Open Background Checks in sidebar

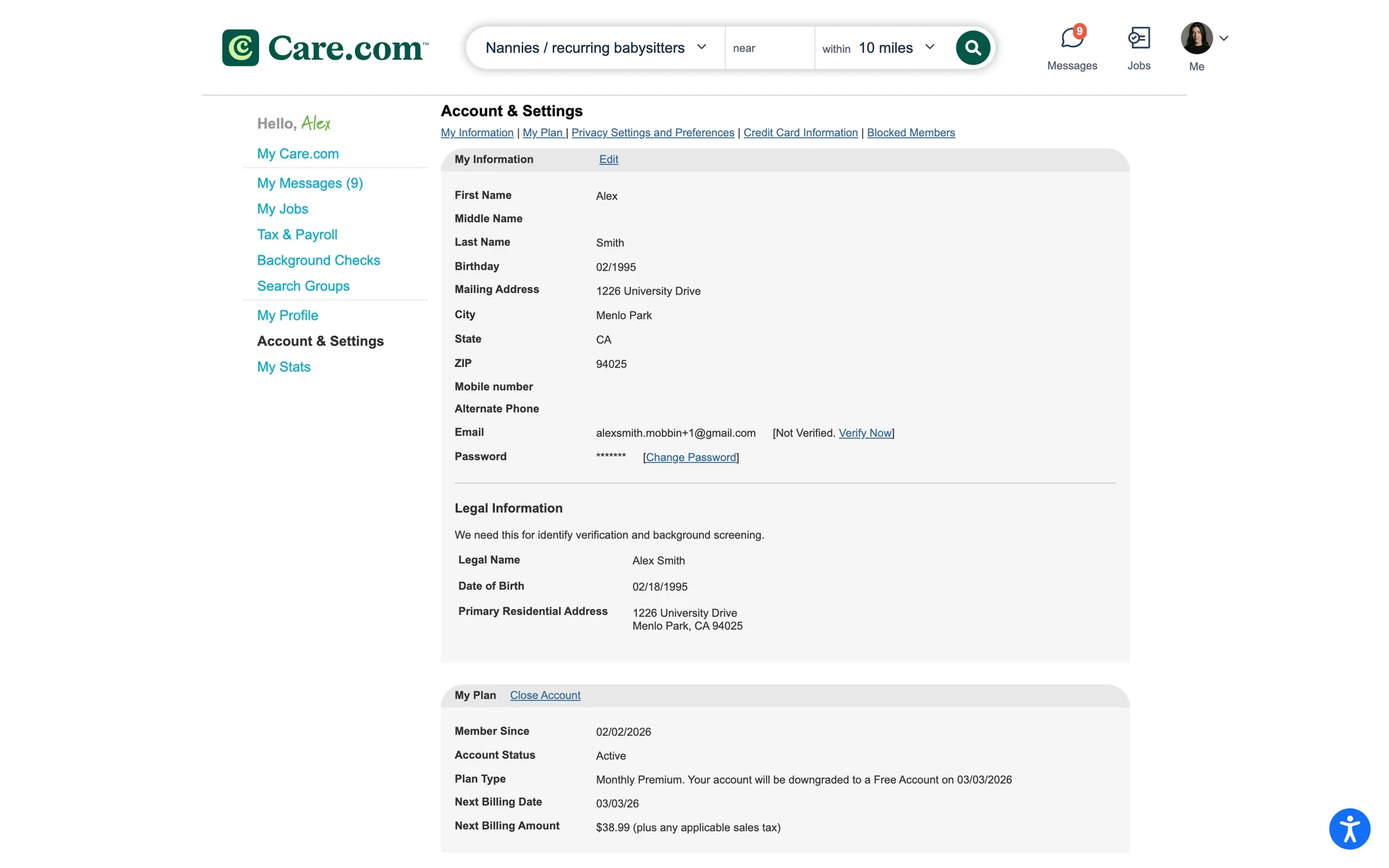click(x=318, y=260)
